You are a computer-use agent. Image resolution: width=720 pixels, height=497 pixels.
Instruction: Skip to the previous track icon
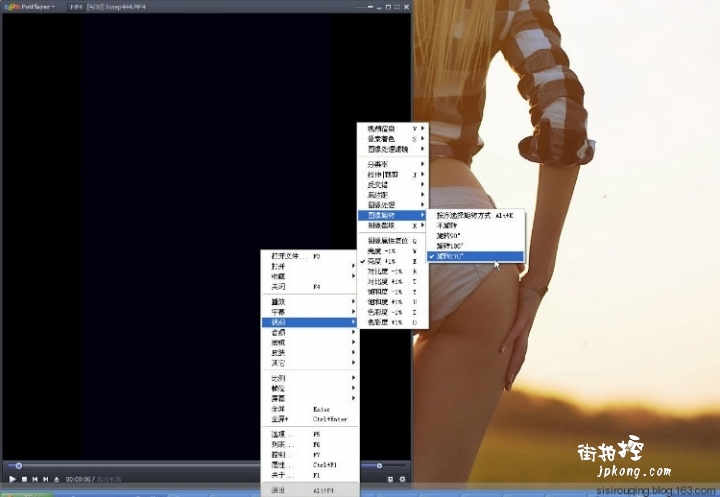35,480
